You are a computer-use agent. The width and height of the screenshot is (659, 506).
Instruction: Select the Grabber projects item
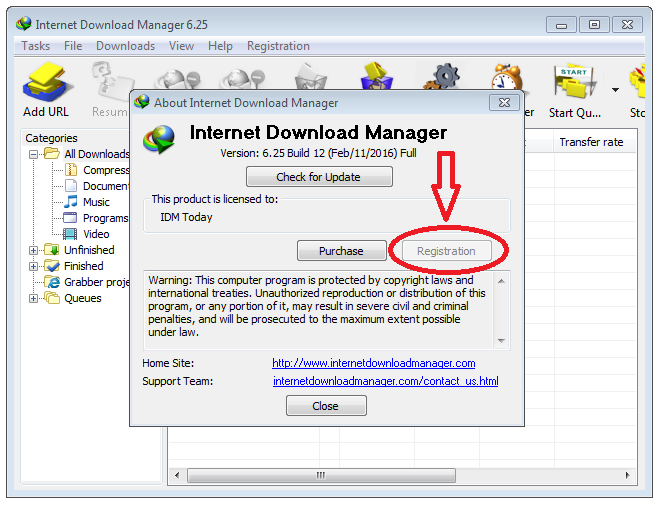click(x=97, y=282)
